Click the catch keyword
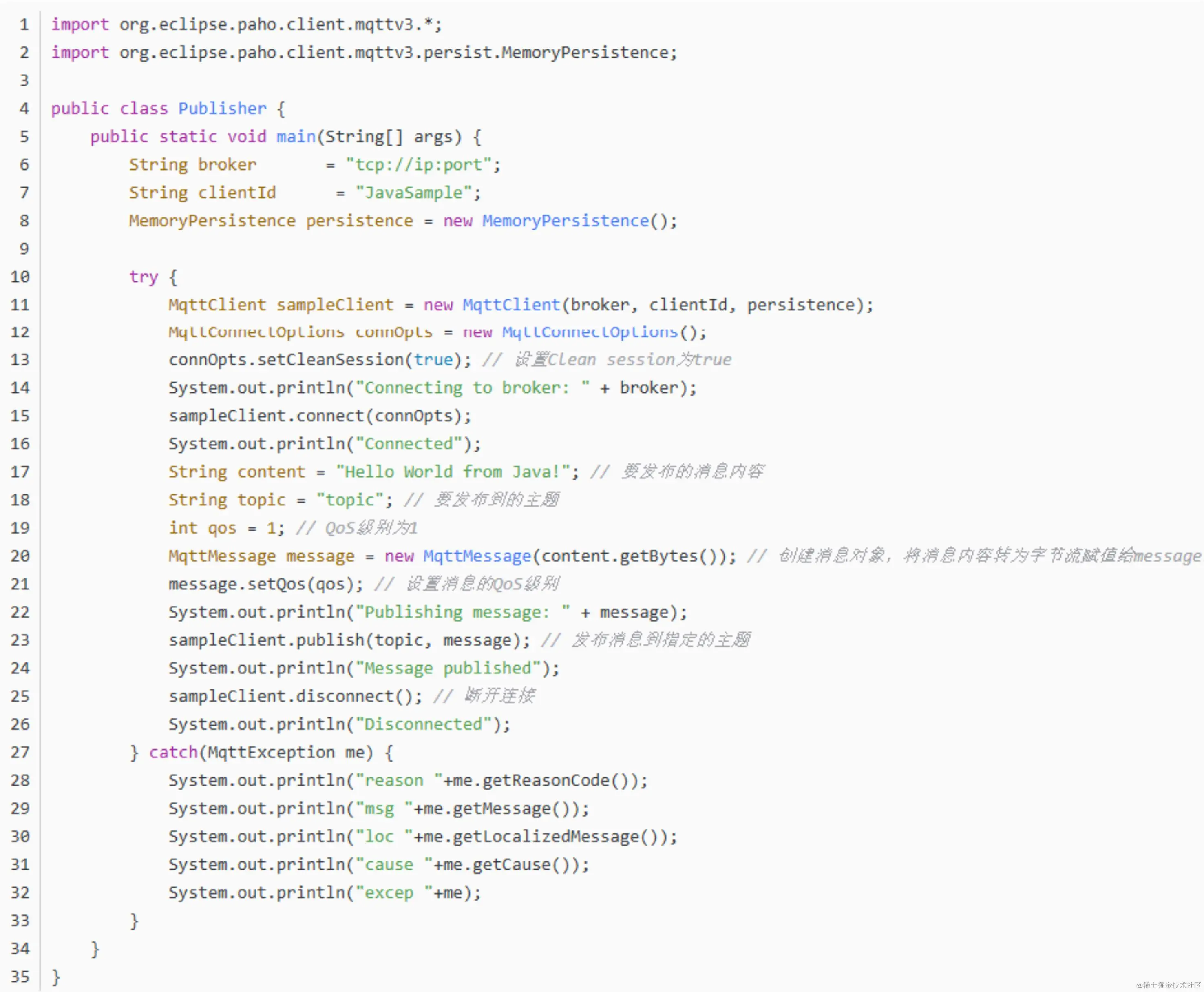 click(x=173, y=753)
